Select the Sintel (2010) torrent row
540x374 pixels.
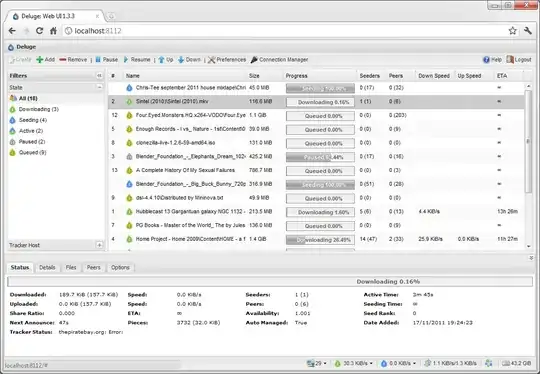pyautogui.click(x=316, y=102)
